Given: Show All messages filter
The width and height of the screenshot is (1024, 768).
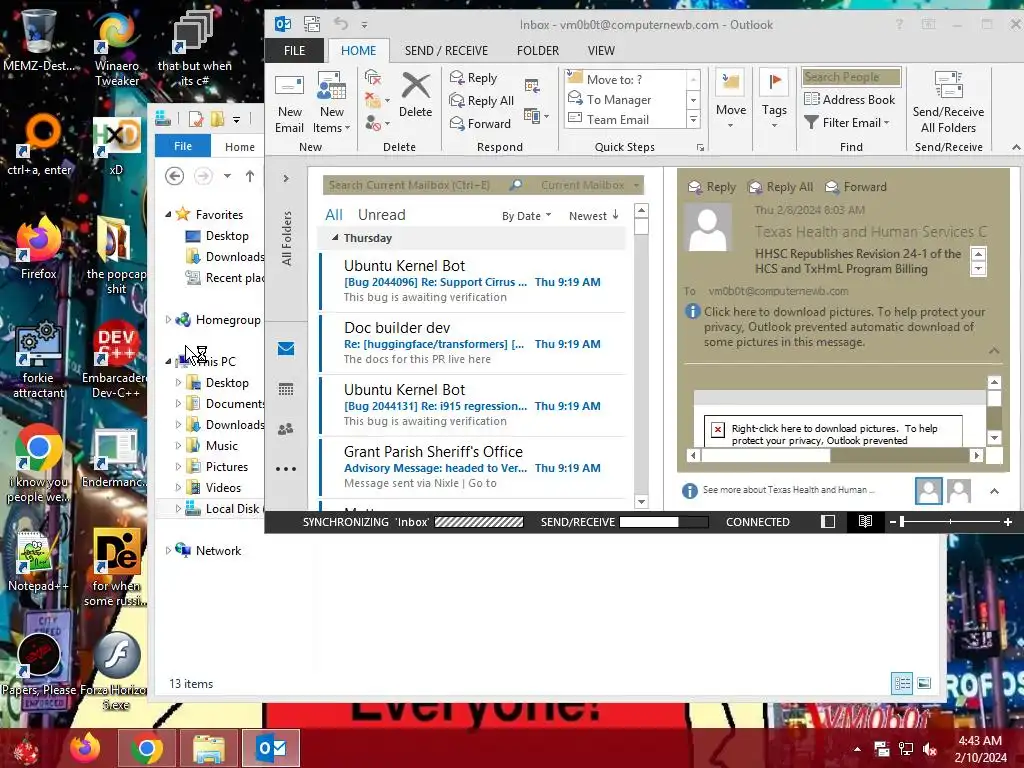Looking at the screenshot, I should (334, 215).
